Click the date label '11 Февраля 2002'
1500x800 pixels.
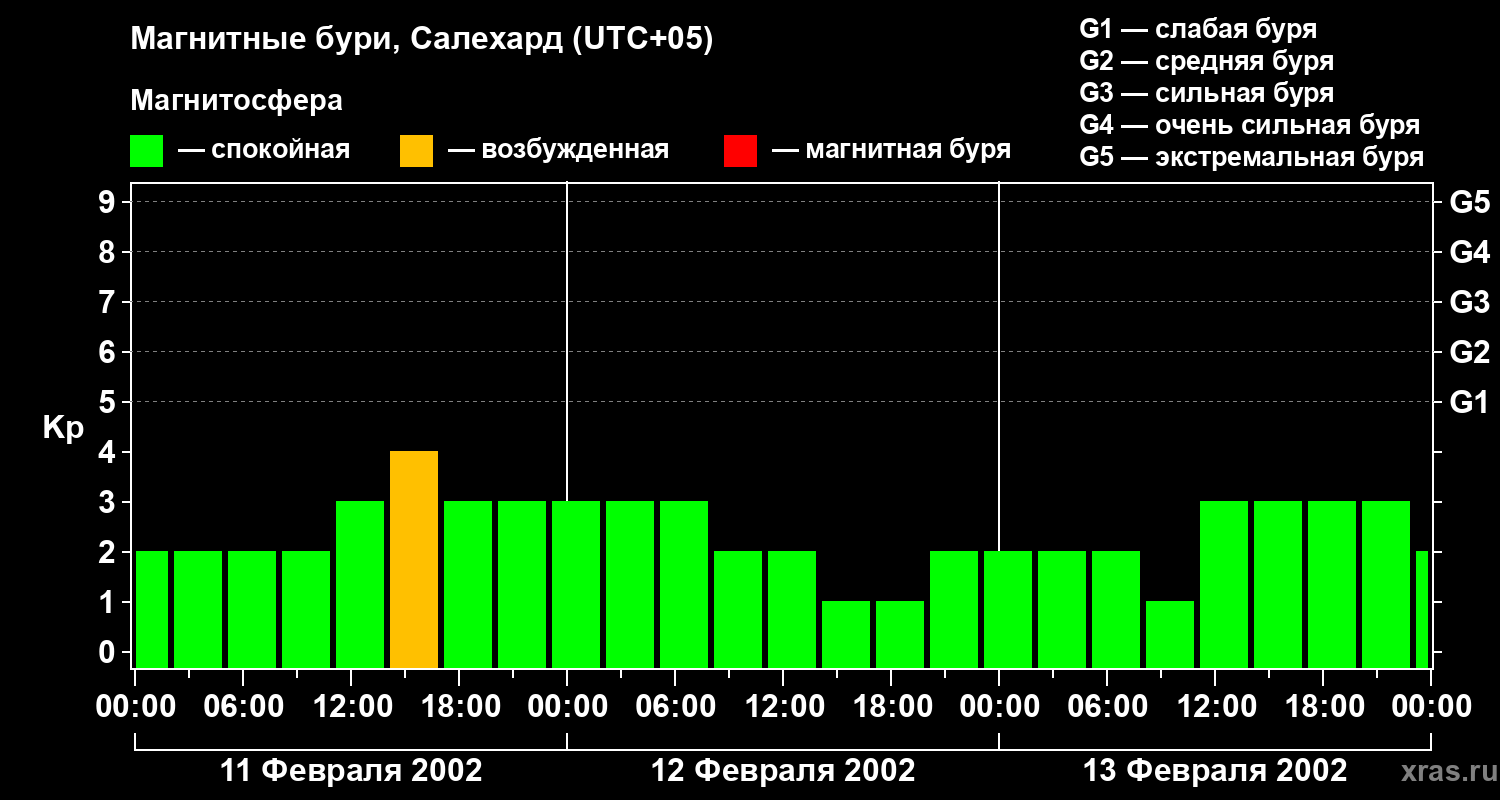coord(351,771)
